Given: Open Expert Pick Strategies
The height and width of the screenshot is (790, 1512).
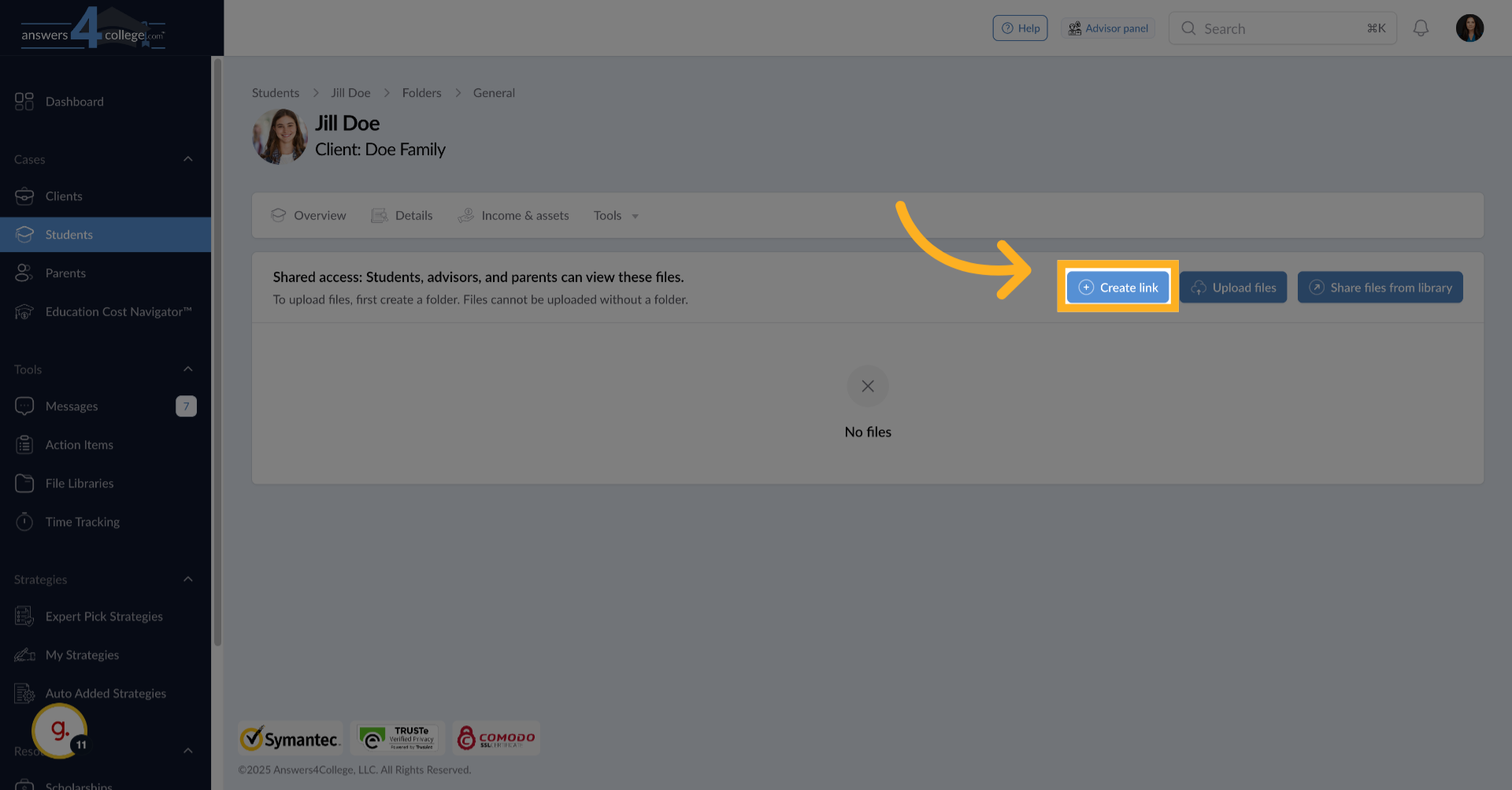Looking at the screenshot, I should click(x=104, y=616).
